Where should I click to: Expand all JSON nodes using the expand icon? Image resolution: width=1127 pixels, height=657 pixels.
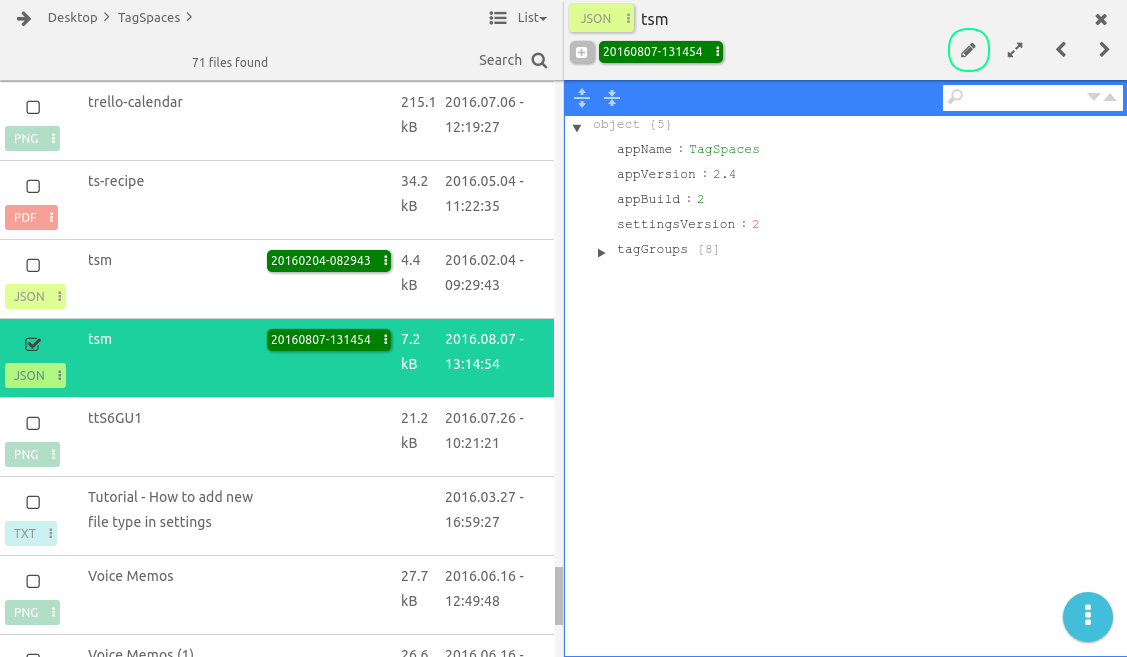(582, 98)
